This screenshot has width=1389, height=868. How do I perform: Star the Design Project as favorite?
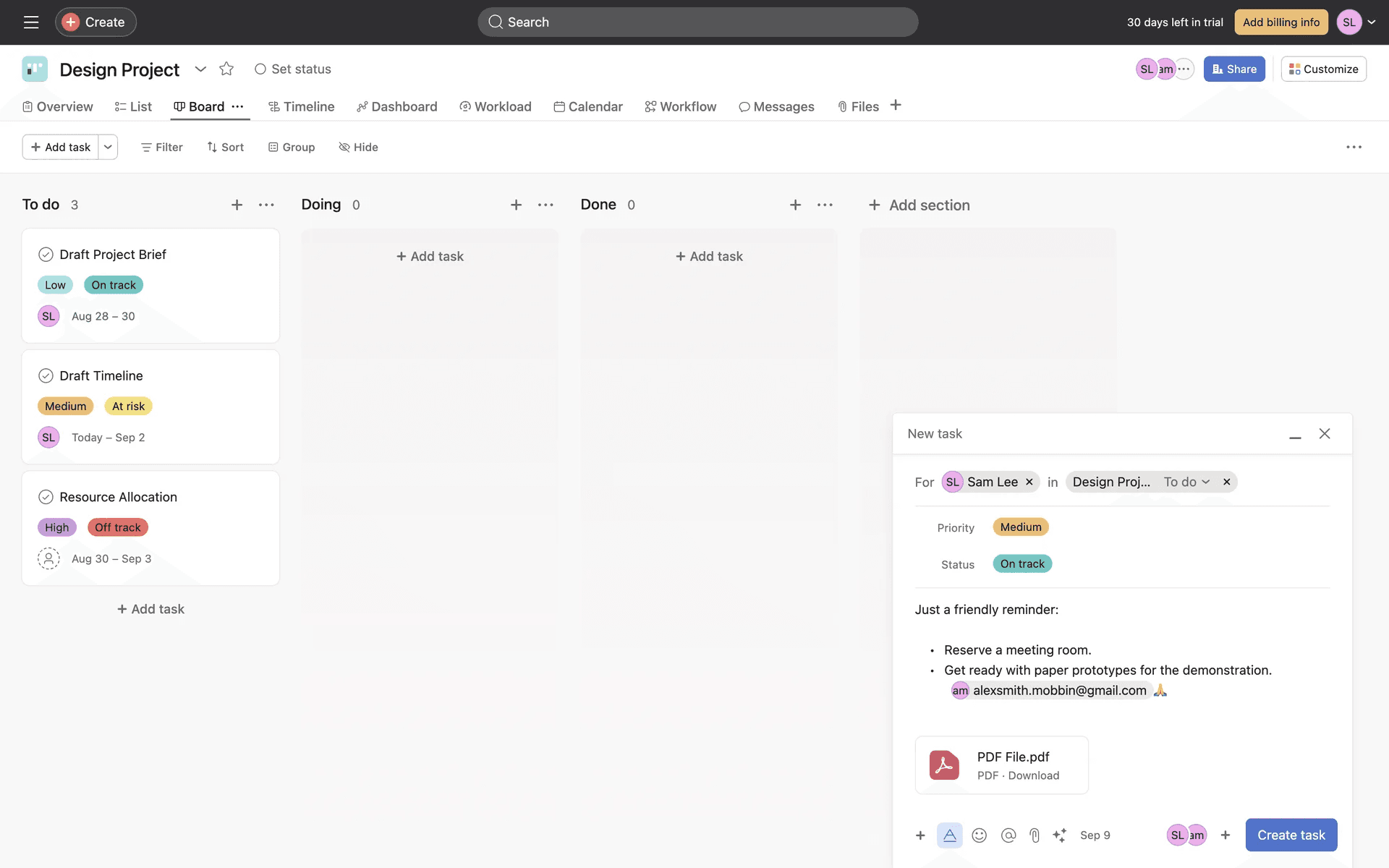click(226, 69)
